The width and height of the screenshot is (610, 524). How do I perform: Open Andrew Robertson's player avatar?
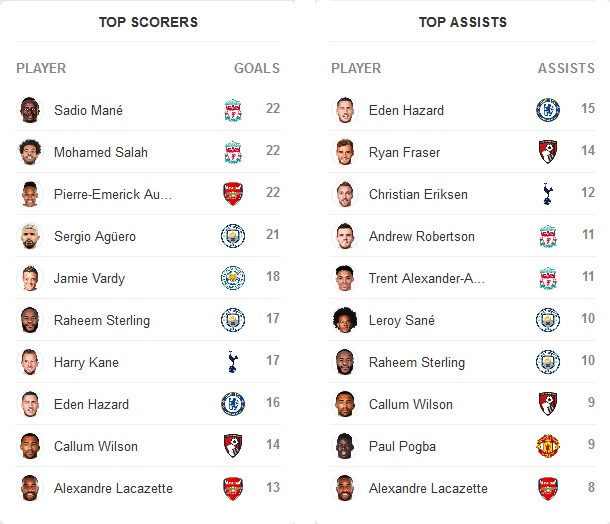[345, 237]
